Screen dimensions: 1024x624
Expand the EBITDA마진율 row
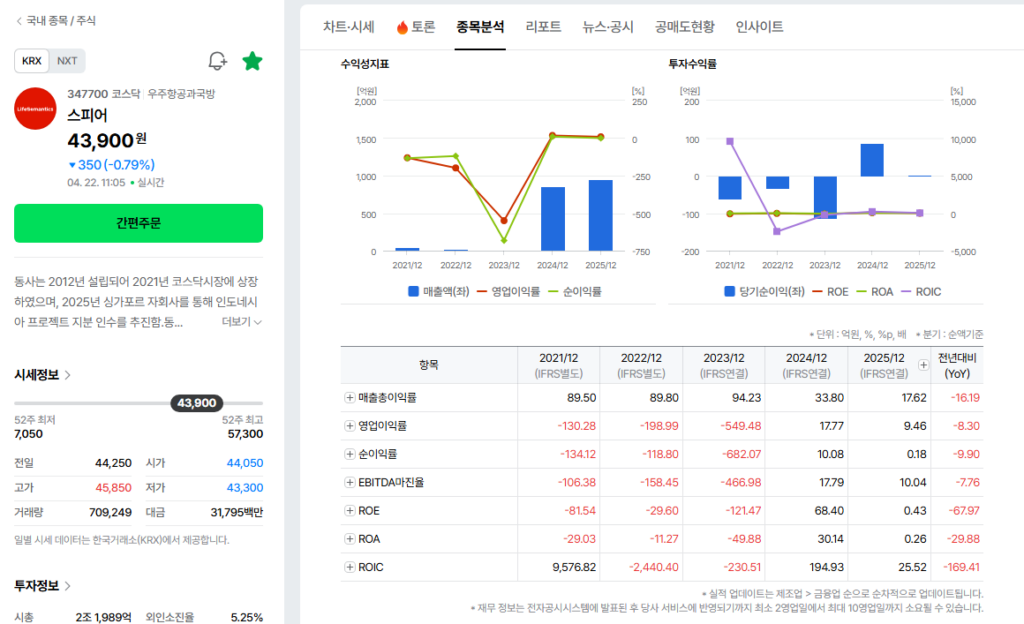349,482
